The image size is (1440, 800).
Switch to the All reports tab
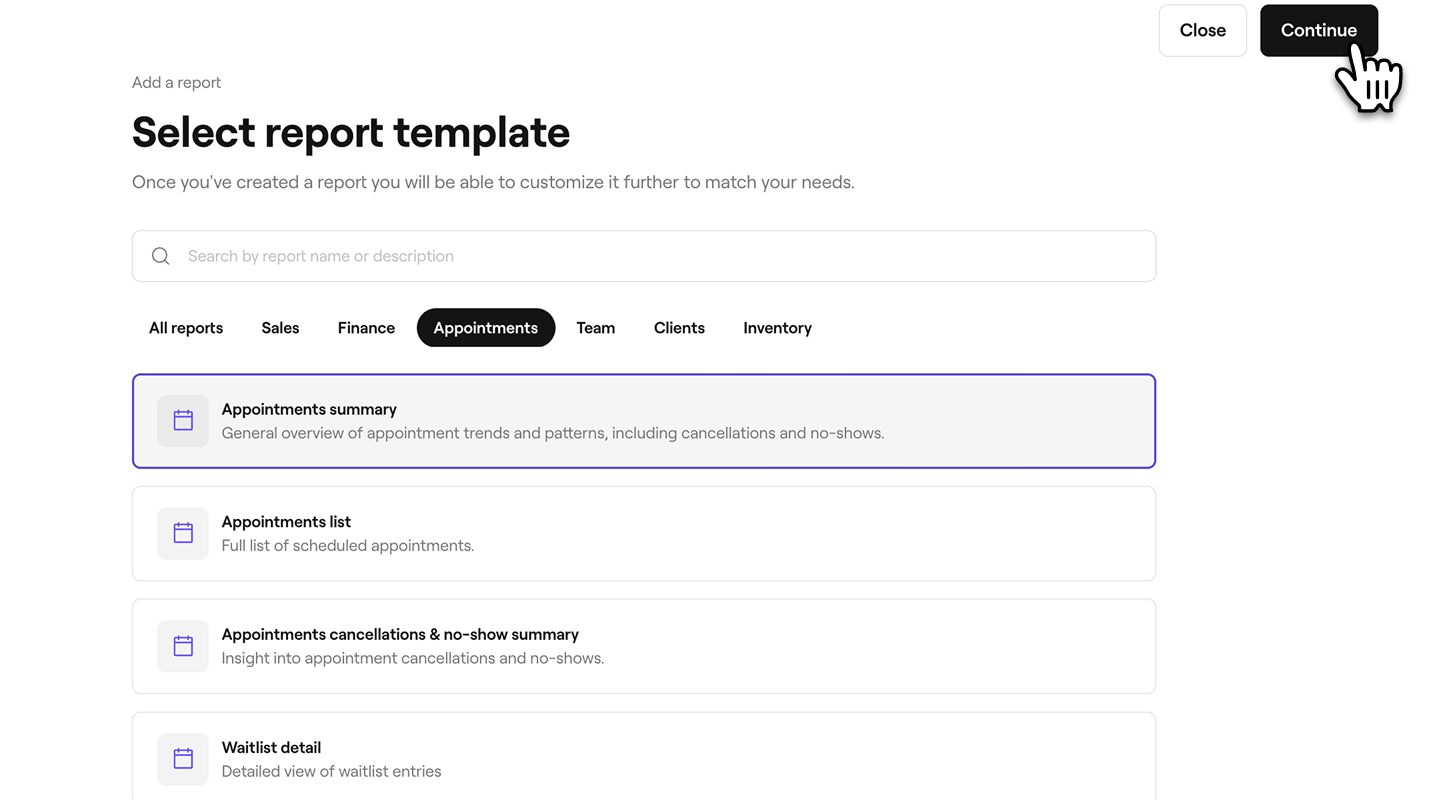tap(186, 328)
